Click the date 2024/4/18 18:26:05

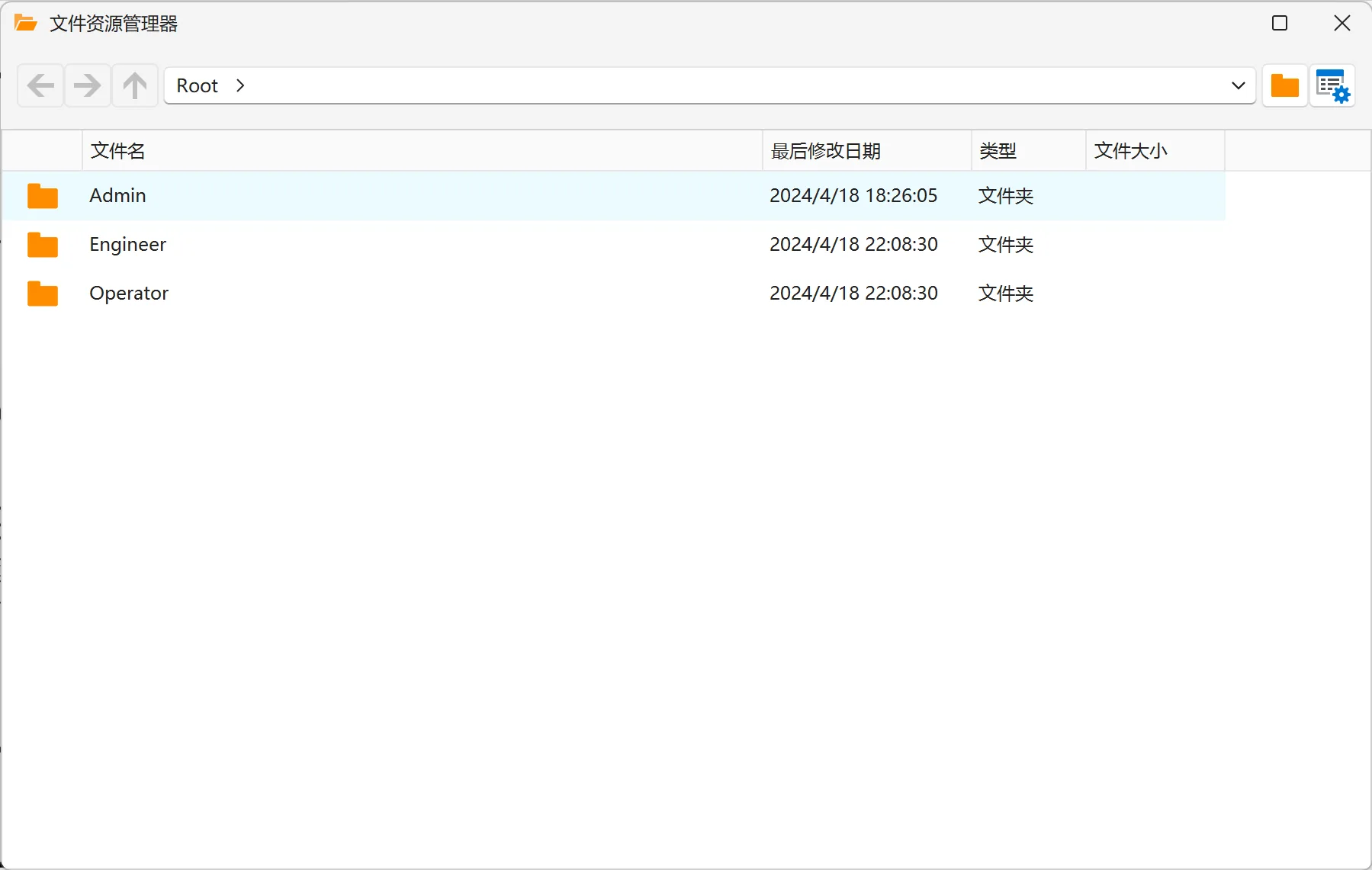853,196
